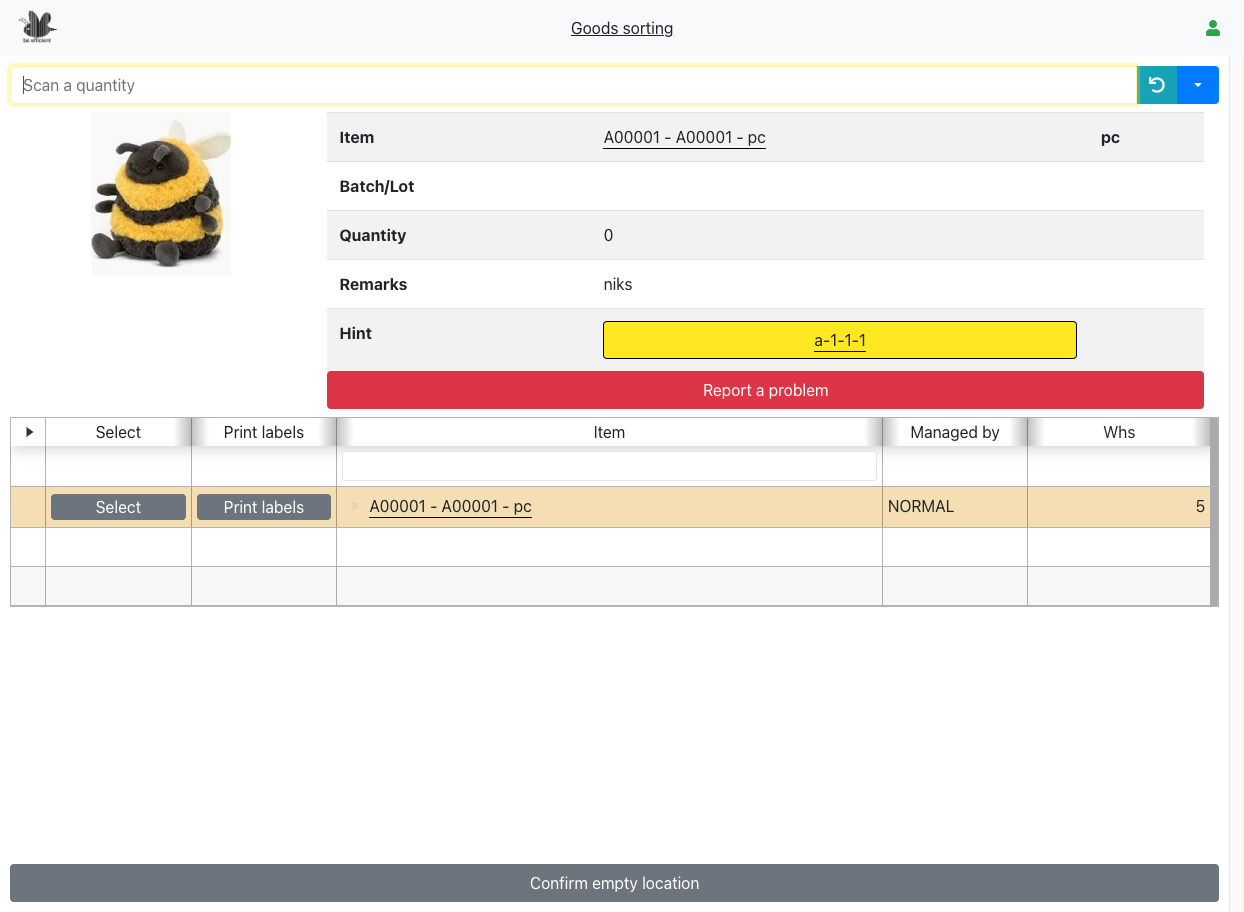Click the Goods sorting title link
Image resolution: width=1244 pixels, height=912 pixels.
pyautogui.click(x=621, y=28)
